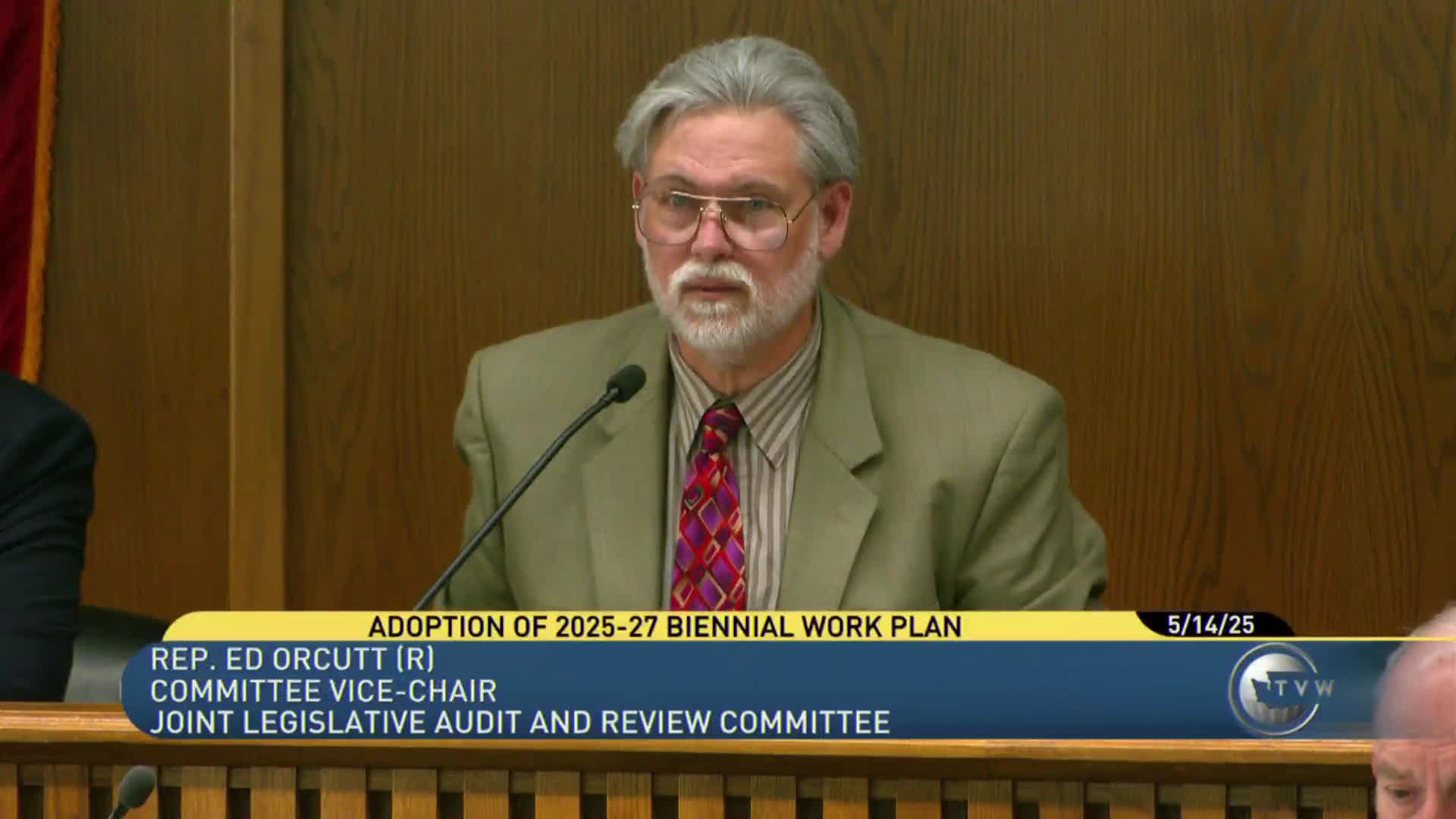Click the 5/14/25 date label

pos(1210,626)
